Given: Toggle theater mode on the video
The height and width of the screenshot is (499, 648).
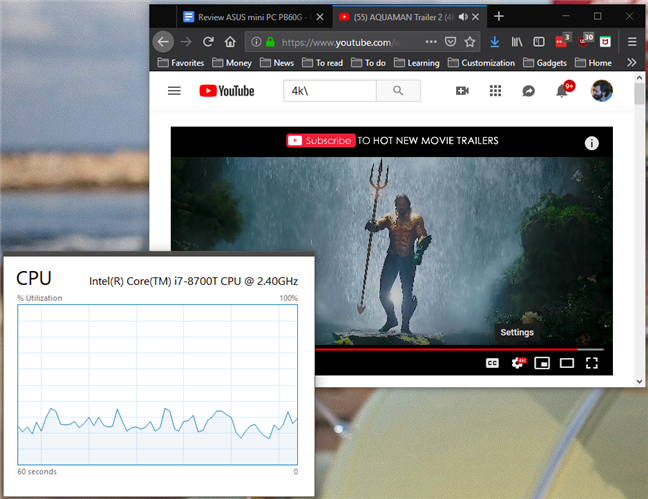Looking at the screenshot, I should pos(567,363).
